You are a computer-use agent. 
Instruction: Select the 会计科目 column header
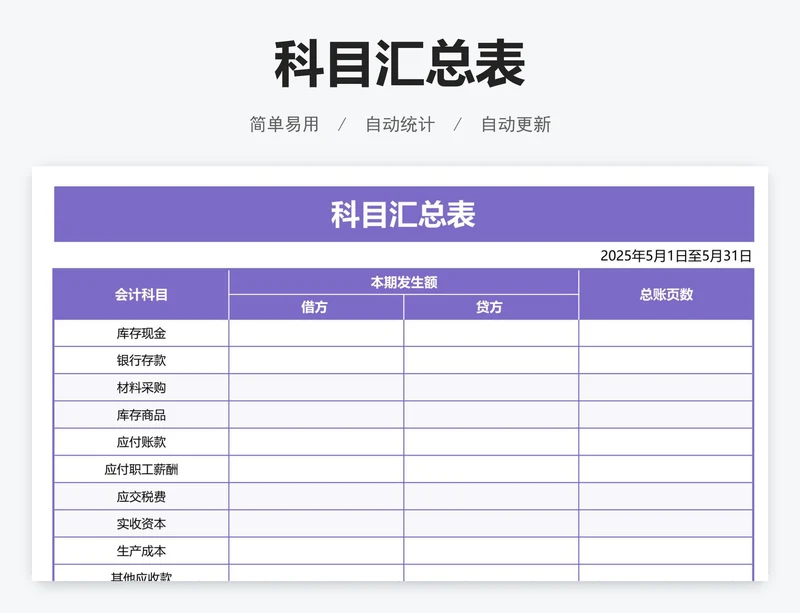click(141, 295)
